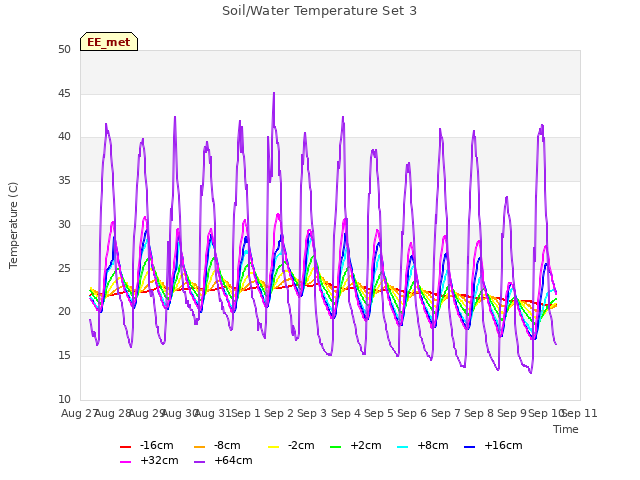This screenshot has height=480, width=640.
Task: Click the 40 y-axis tick label
Action: coord(64,137)
